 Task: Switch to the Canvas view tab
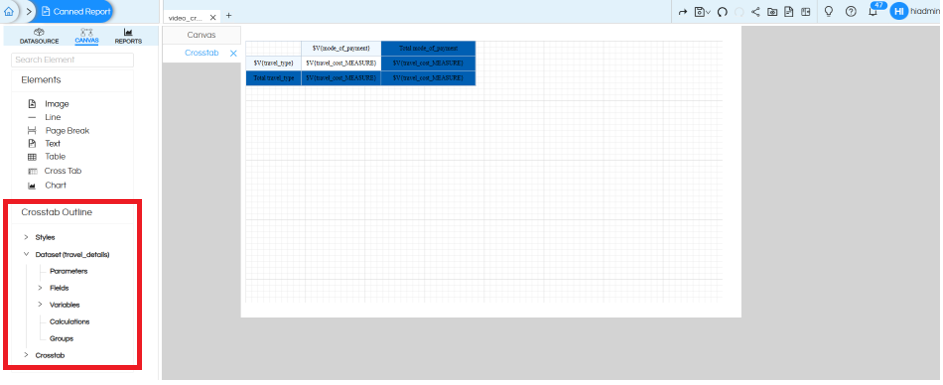pyautogui.click(x=201, y=35)
